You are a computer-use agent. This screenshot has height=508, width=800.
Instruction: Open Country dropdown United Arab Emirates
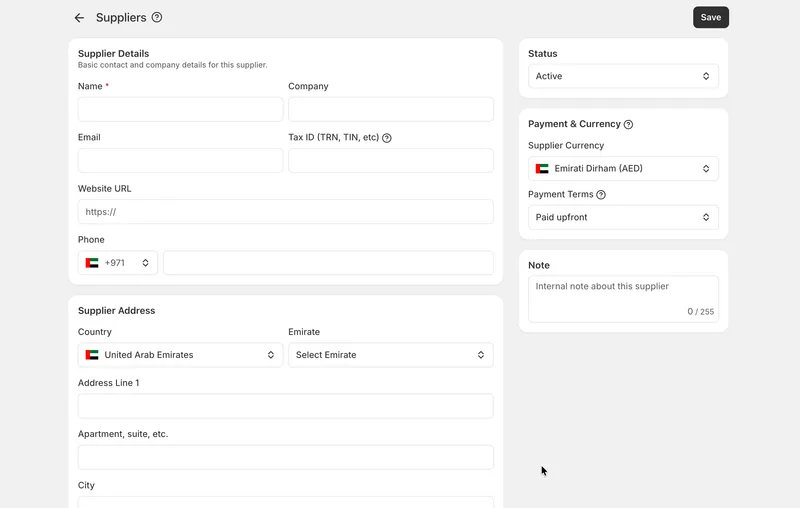click(x=180, y=355)
